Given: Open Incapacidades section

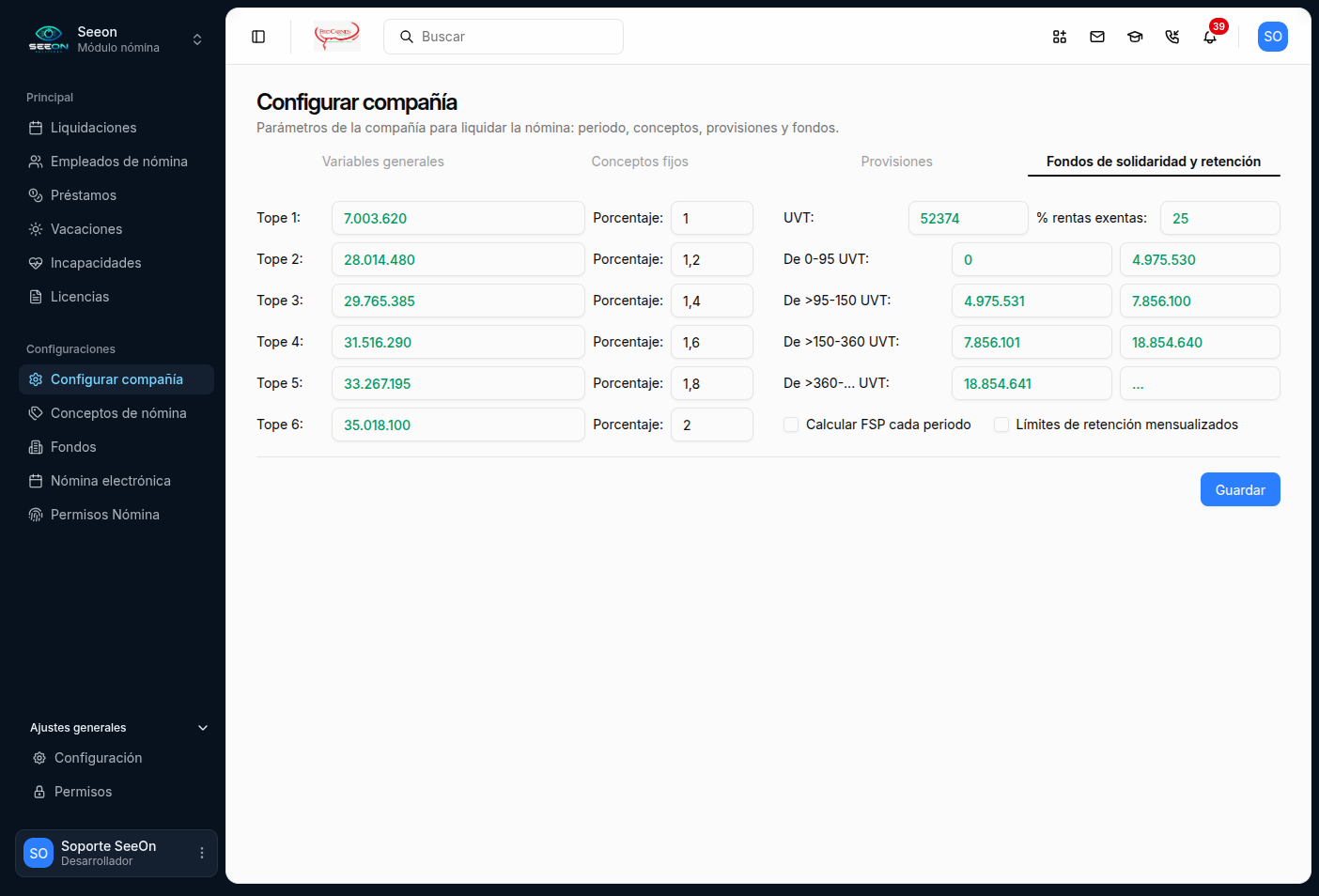Looking at the screenshot, I should 116,263.
